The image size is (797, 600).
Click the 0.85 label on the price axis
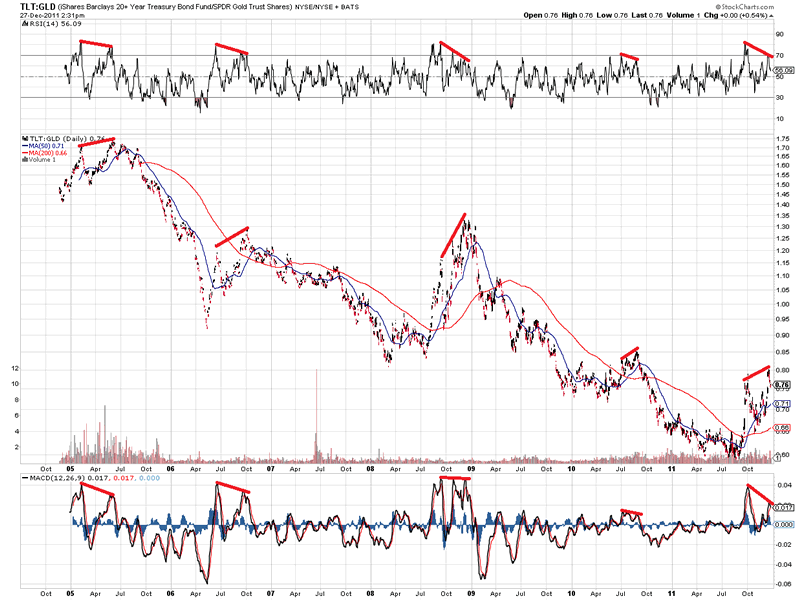[783, 352]
